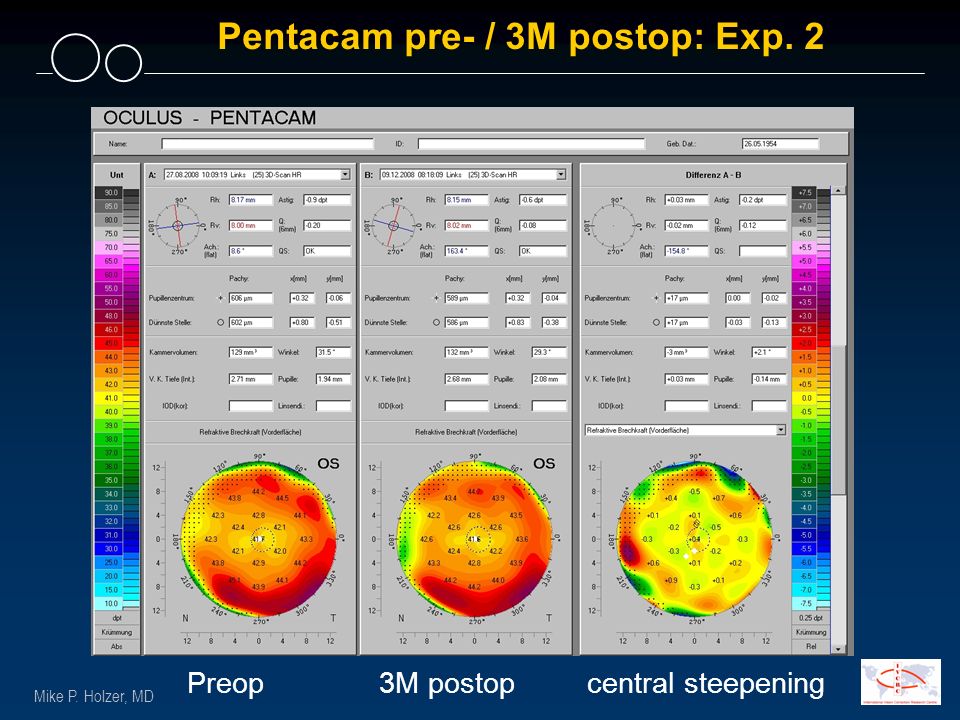The width and height of the screenshot is (960, 720).
Task: Click the vertical scrollbar next to difference scale
Action: pos(838,419)
